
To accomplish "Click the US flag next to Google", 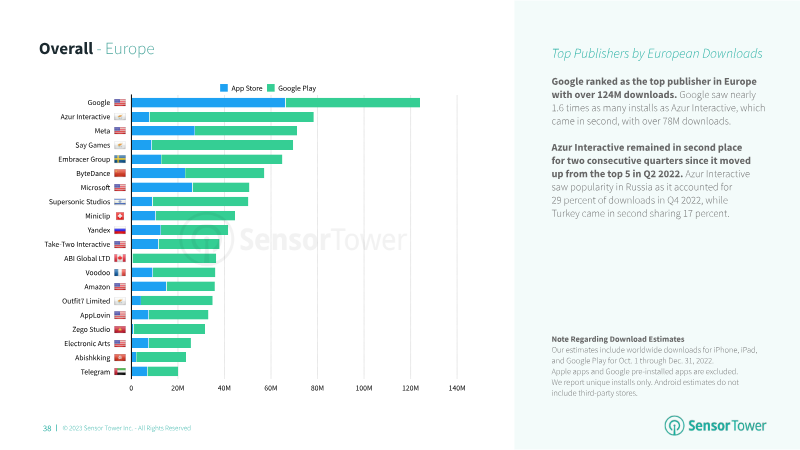I will pos(120,103).
